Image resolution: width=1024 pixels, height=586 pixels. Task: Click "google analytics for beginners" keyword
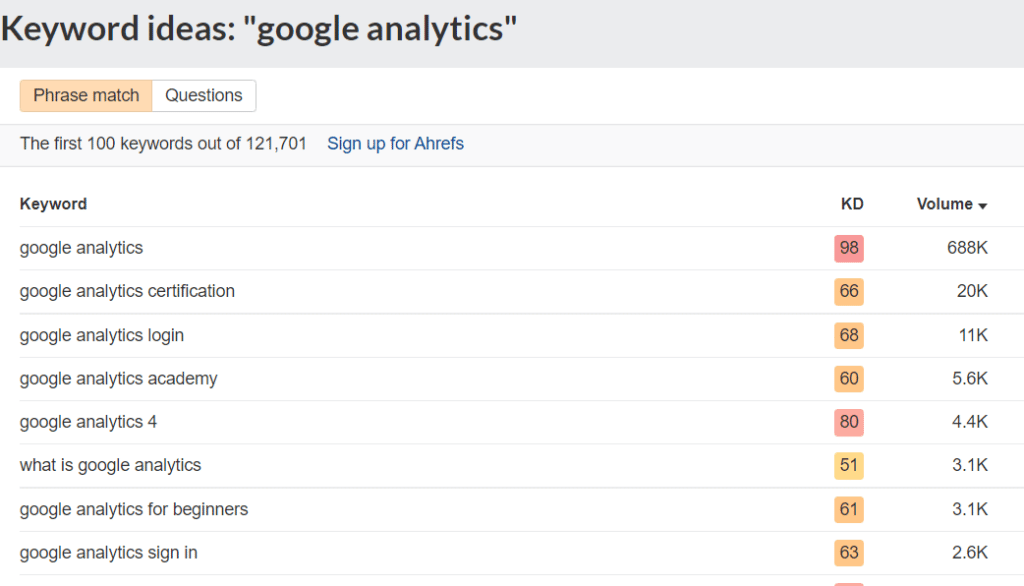pyautogui.click(x=134, y=509)
